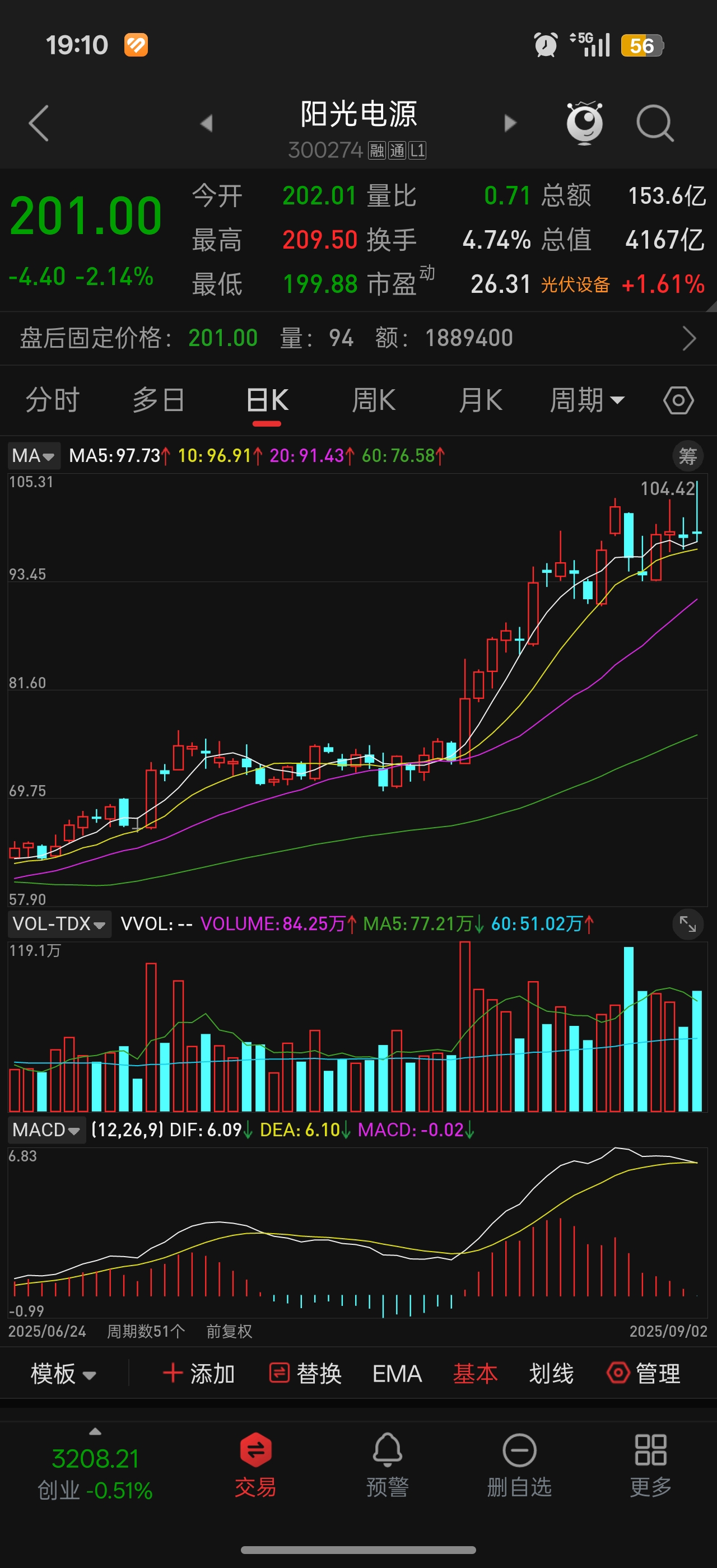Open chart settings hexagon icon
This screenshot has width=717, height=1568.
(678, 400)
